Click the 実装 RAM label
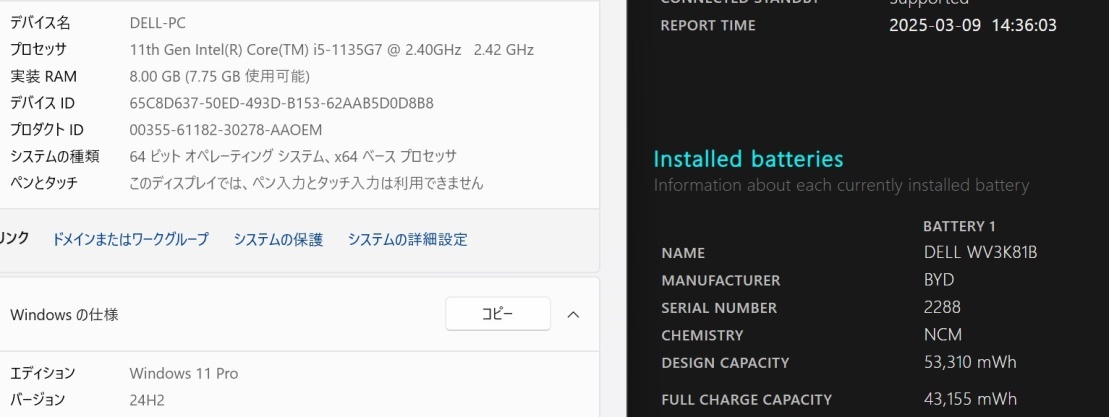Image resolution: width=1109 pixels, height=417 pixels. 43,76
